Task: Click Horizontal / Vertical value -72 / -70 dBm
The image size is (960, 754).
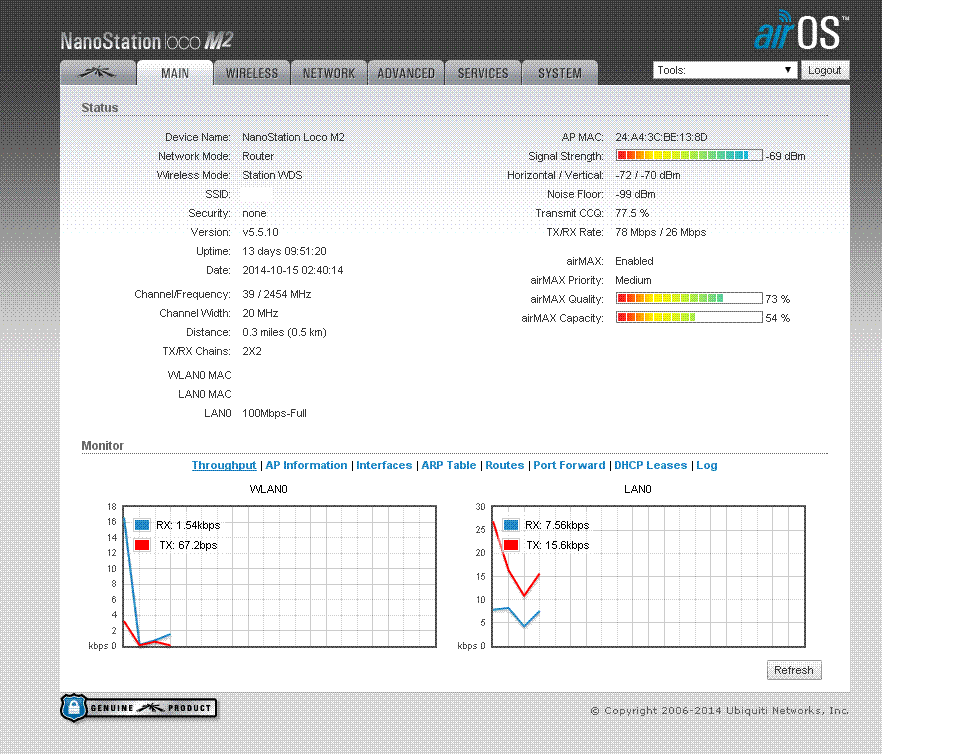Action: click(x=648, y=175)
